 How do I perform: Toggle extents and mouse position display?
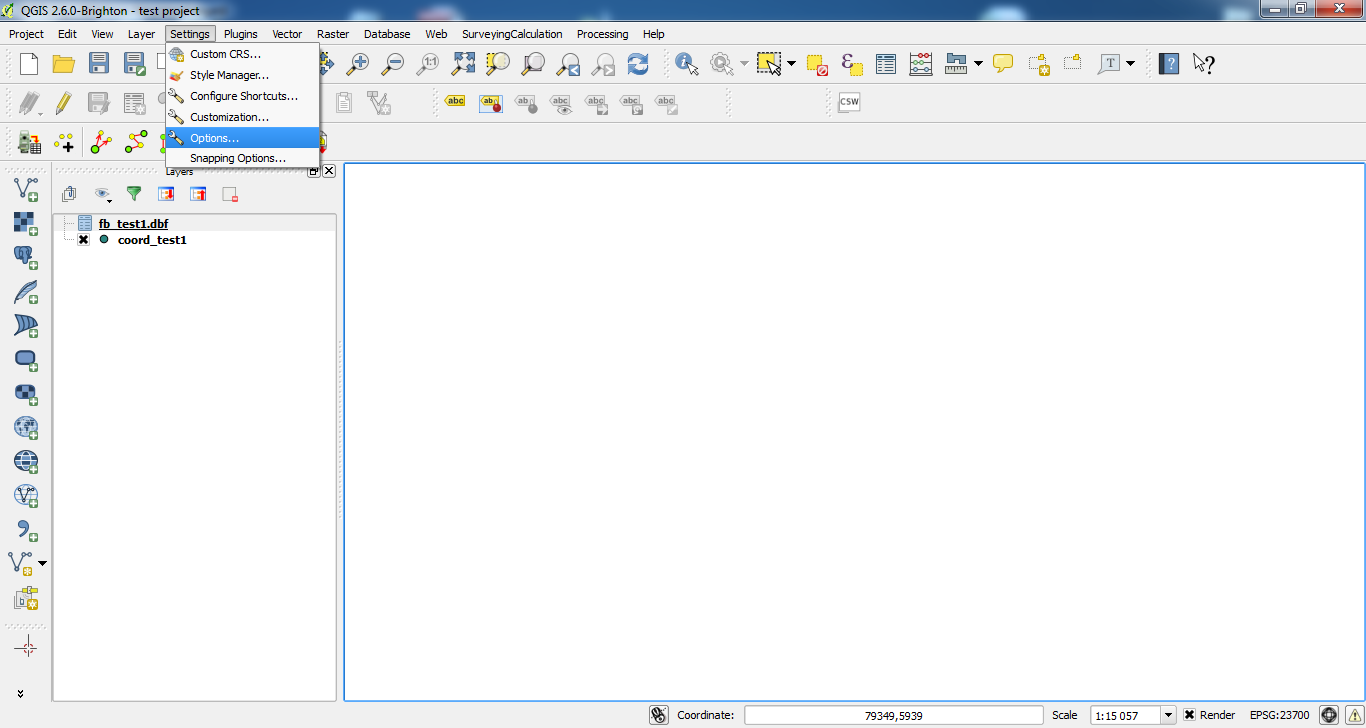click(x=658, y=715)
